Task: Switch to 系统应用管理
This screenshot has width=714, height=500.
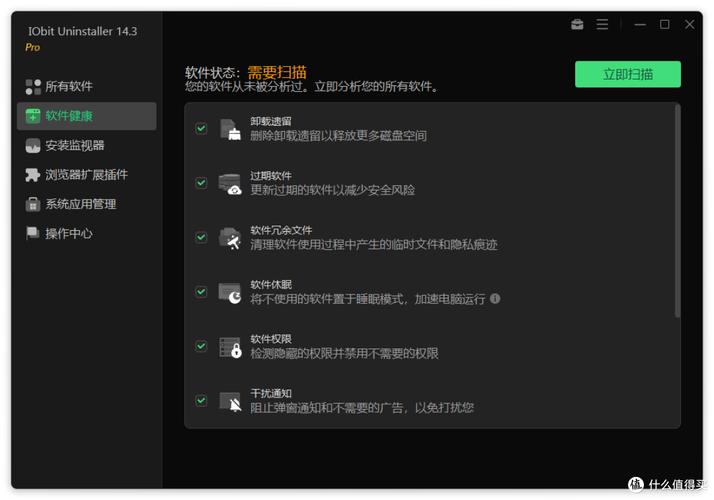Action: click(87, 204)
